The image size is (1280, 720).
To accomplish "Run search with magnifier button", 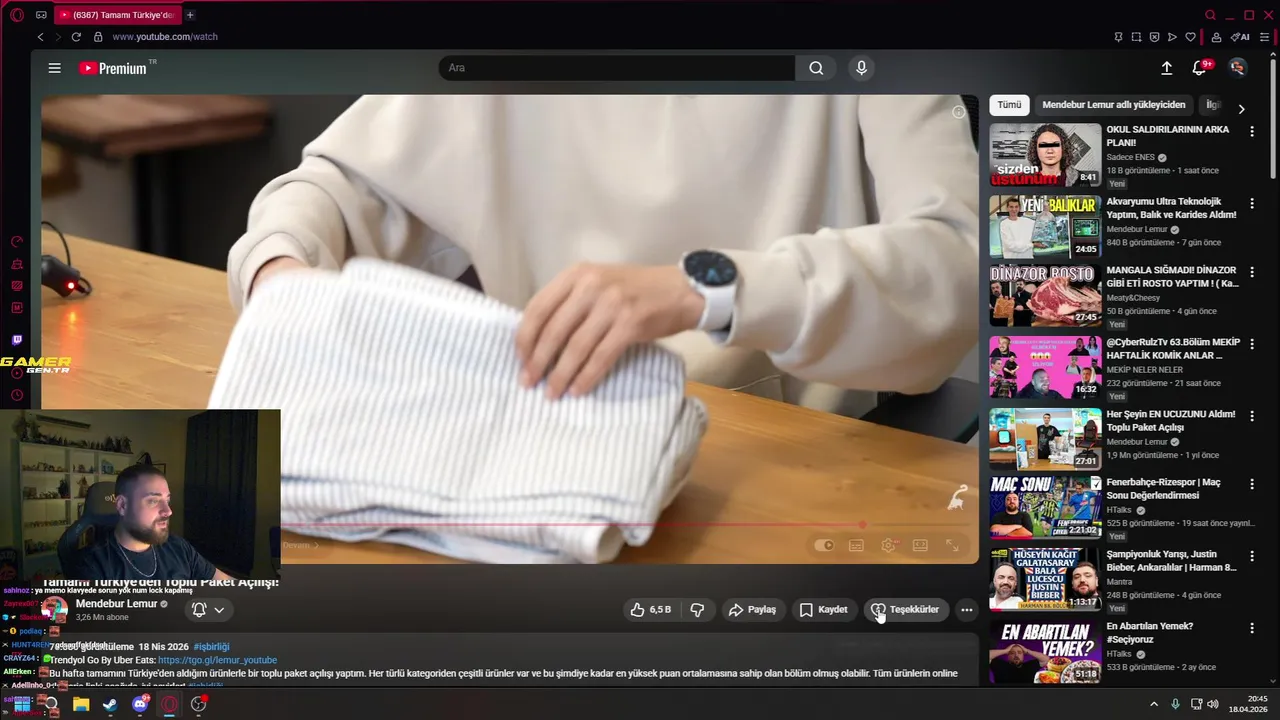I will click(816, 68).
